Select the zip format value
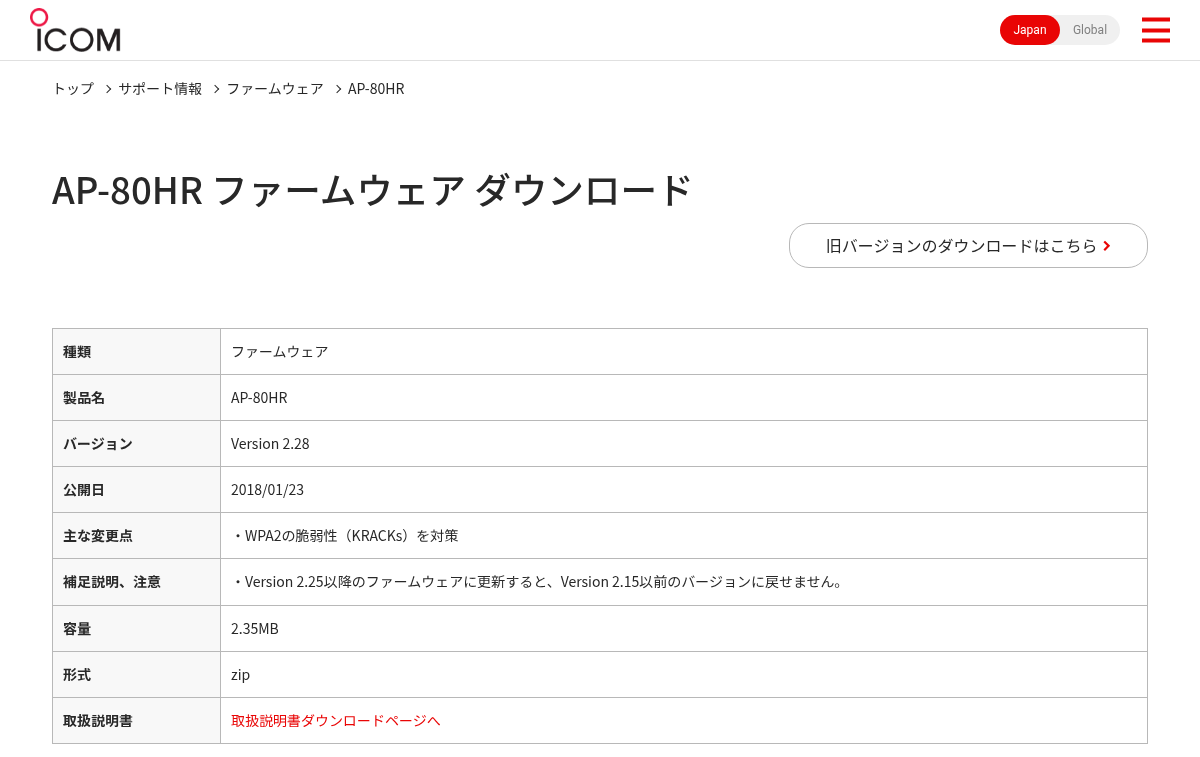1200x757 pixels. (240, 674)
